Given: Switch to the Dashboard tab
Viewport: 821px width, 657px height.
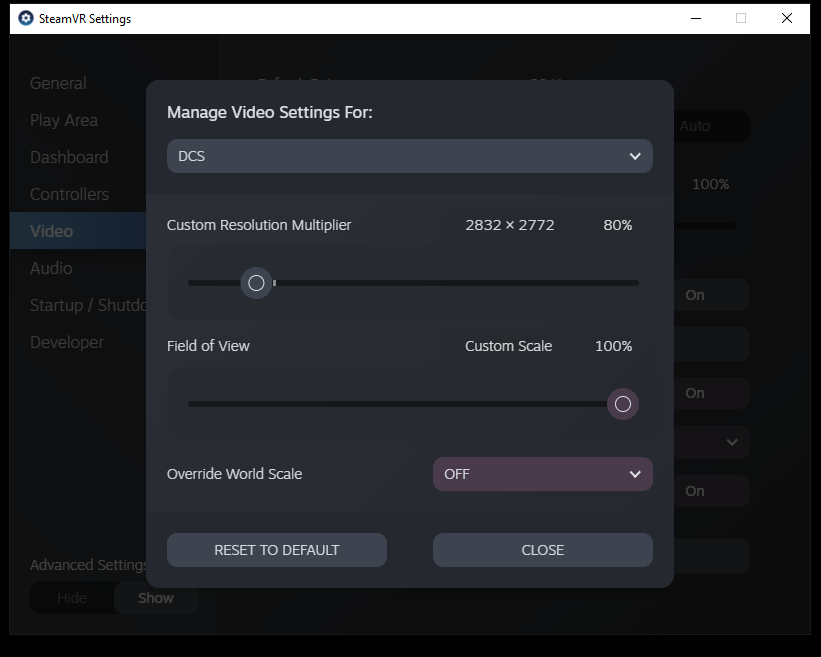Looking at the screenshot, I should (69, 157).
